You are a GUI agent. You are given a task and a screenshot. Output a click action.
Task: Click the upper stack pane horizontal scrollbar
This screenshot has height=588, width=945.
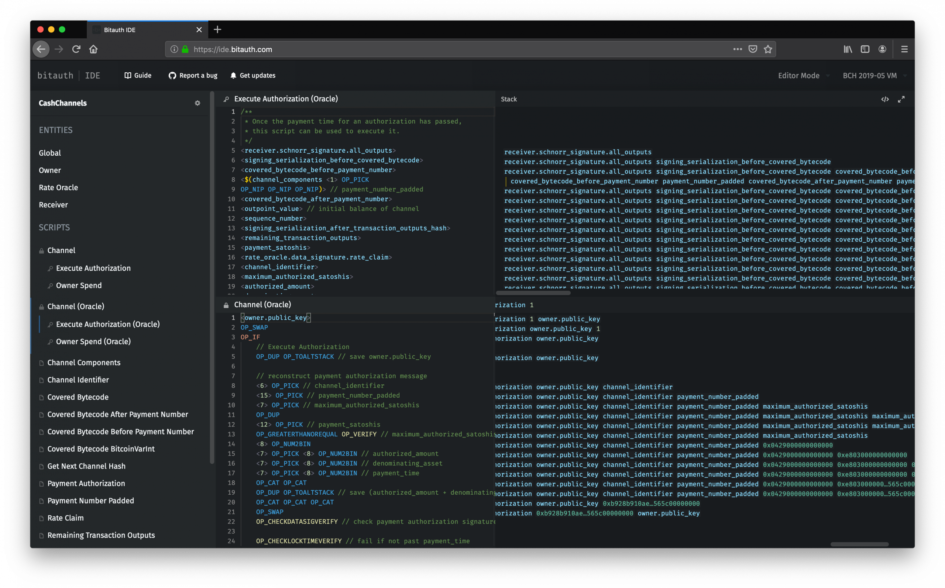click(533, 293)
